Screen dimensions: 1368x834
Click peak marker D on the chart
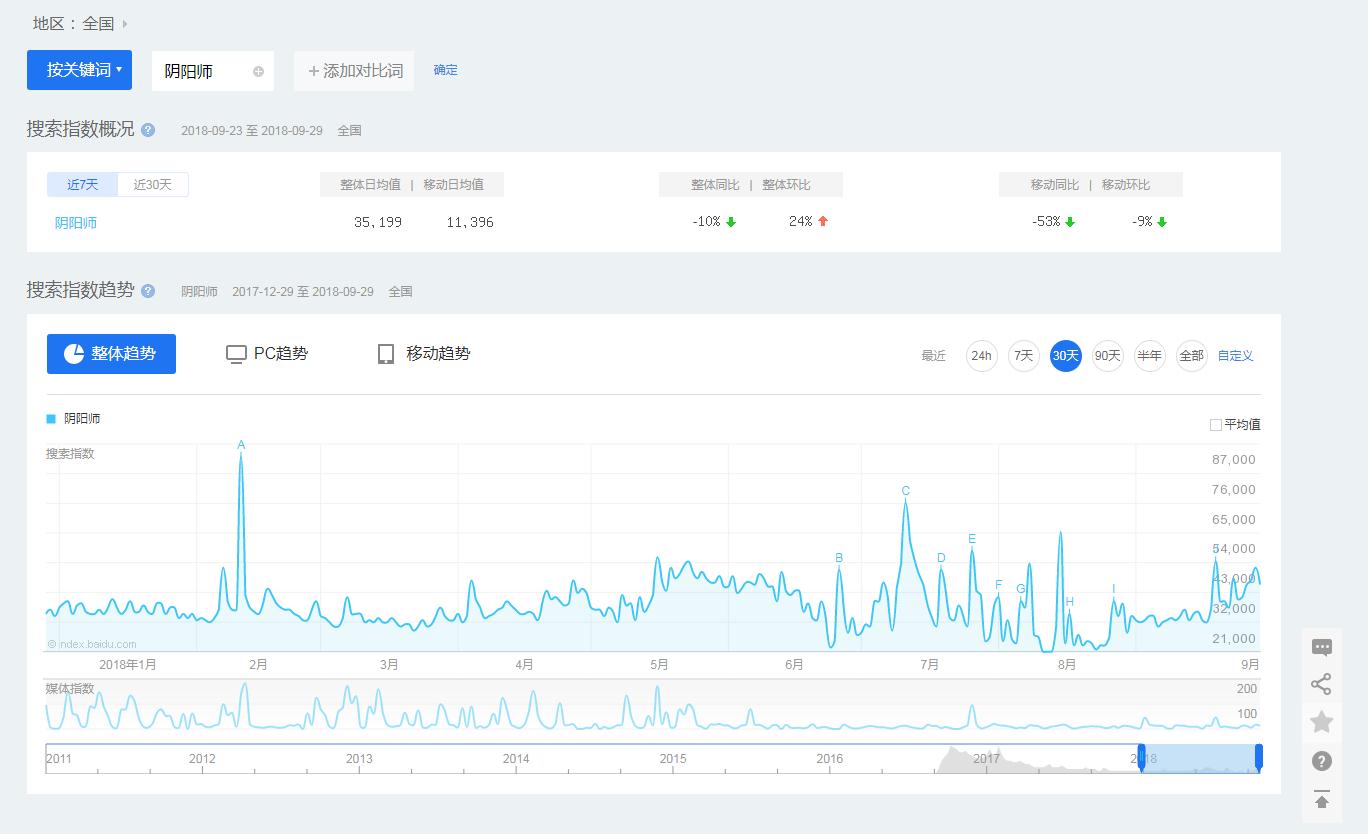tap(941, 558)
